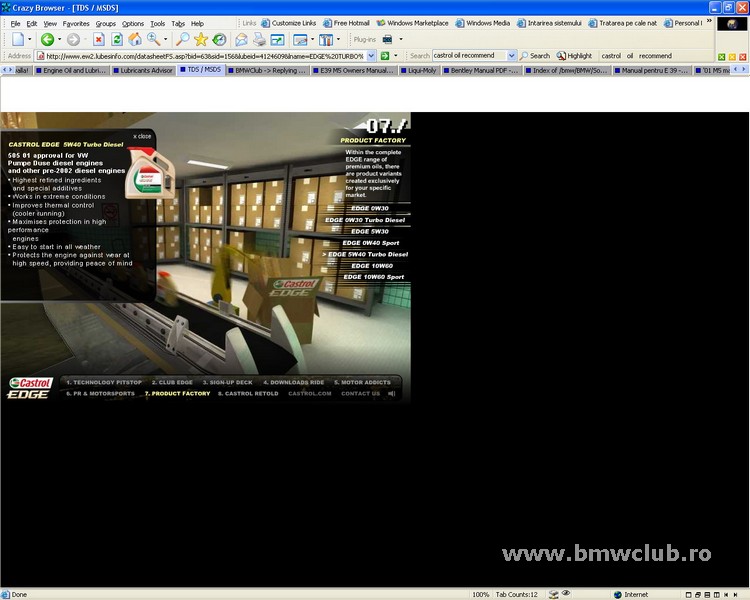Expand the New page dropdown arrow
Screen dimensions: 750x600
click(30, 39)
